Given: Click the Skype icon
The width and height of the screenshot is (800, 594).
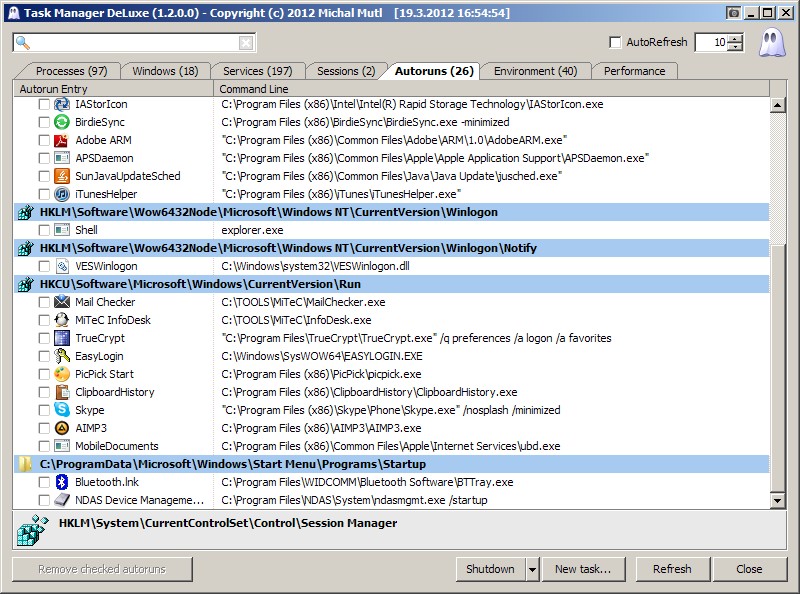Looking at the screenshot, I should [62, 410].
